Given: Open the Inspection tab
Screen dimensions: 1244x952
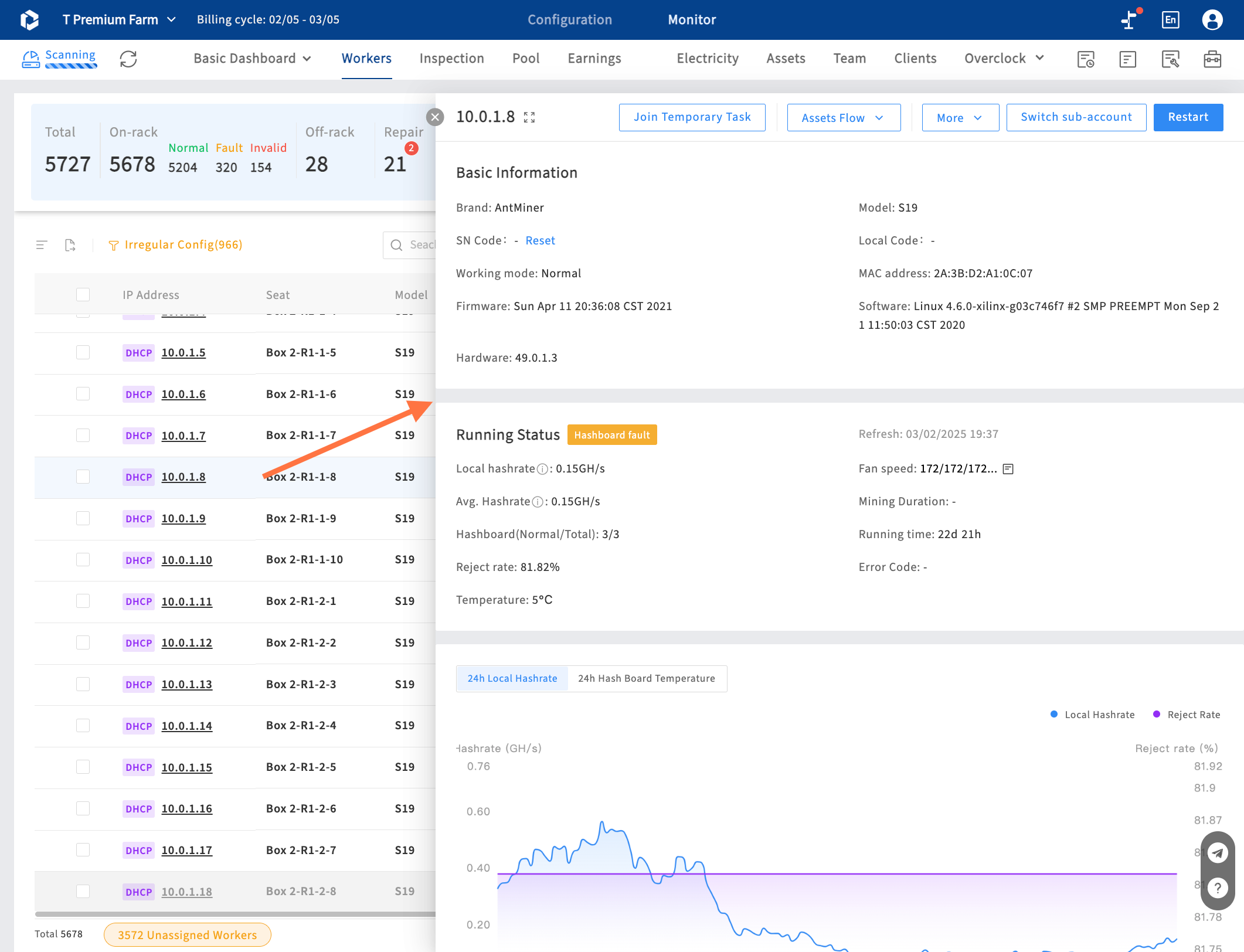Looking at the screenshot, I should 452,59.
